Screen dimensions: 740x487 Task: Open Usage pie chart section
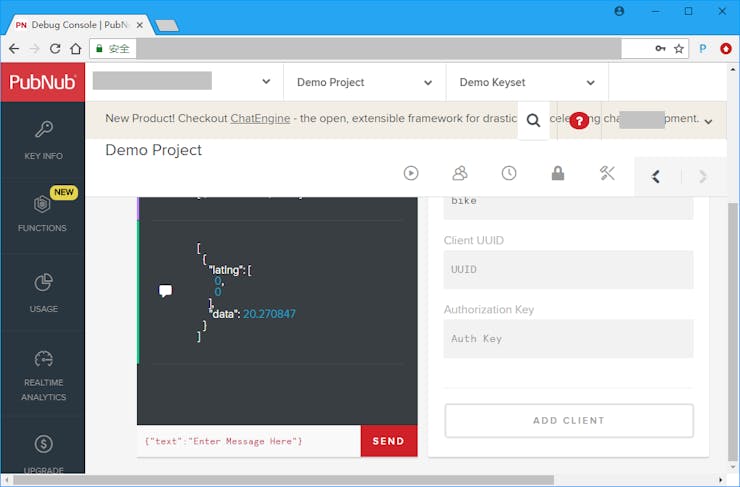click(x=43, y=293)
